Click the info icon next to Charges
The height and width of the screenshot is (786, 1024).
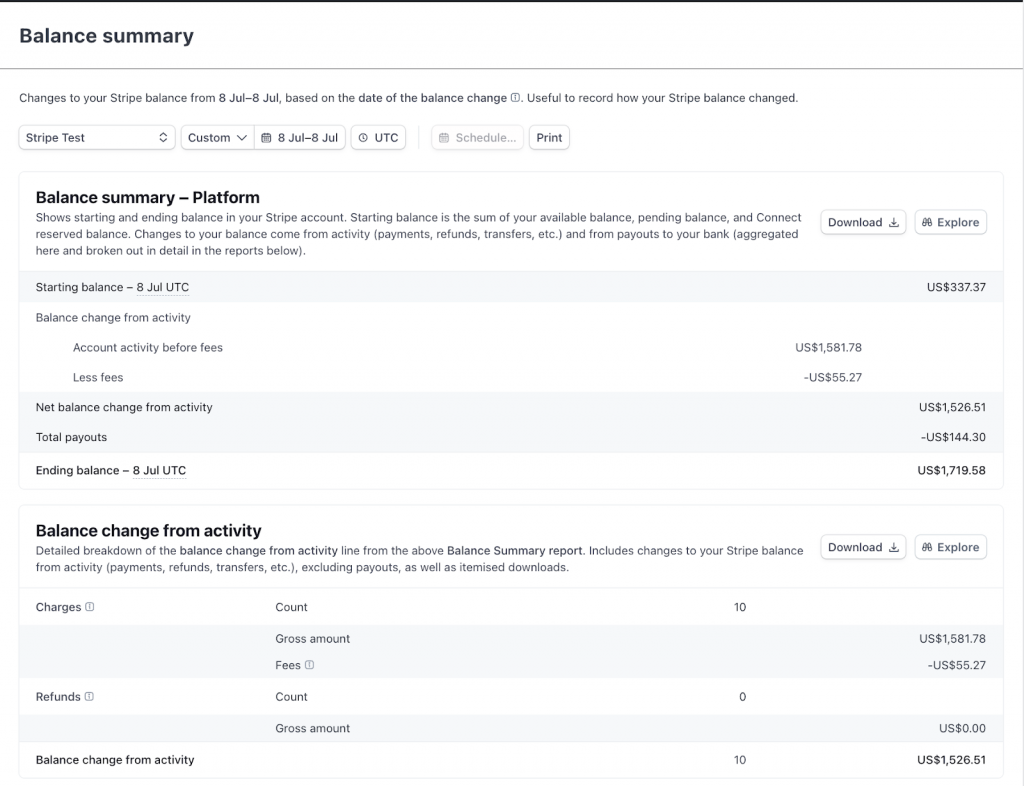(90, 607)
